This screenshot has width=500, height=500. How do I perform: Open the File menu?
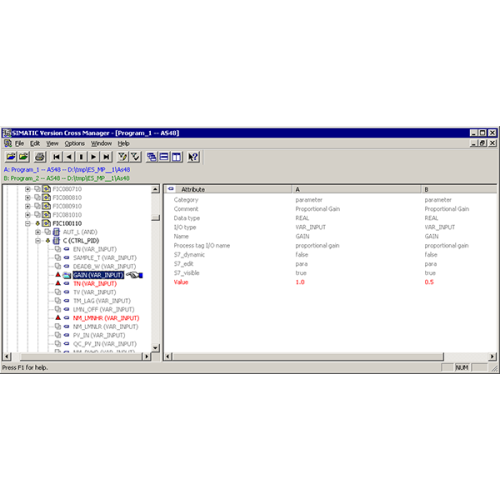tap(19, 143)
